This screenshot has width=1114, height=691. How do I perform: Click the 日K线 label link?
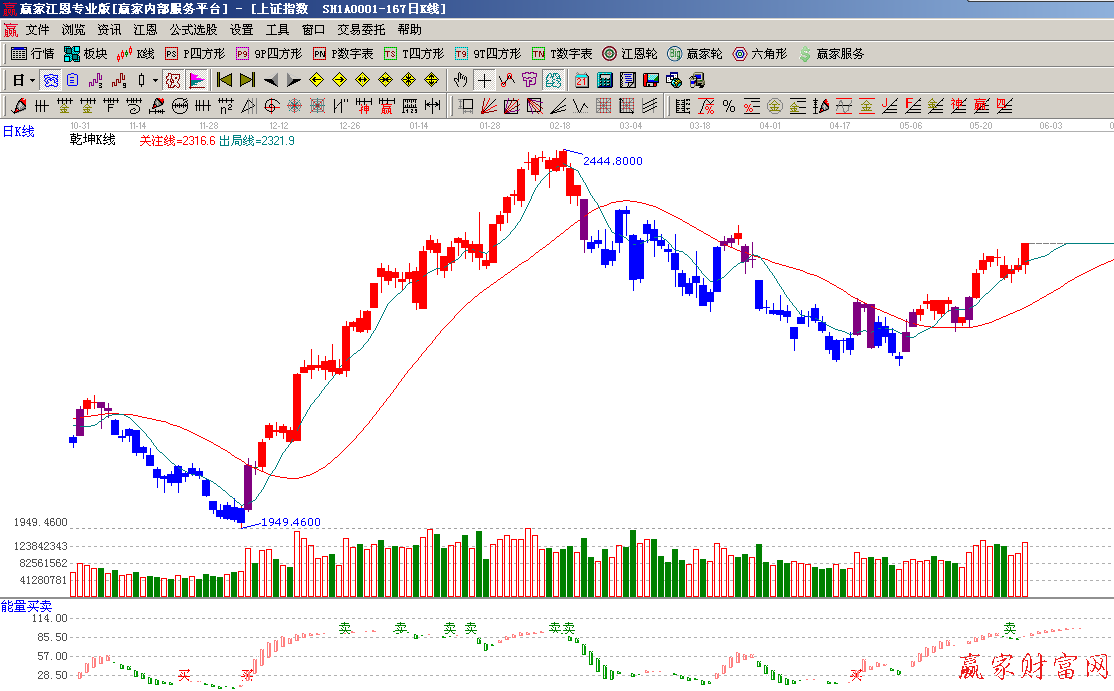click(18, 131)
